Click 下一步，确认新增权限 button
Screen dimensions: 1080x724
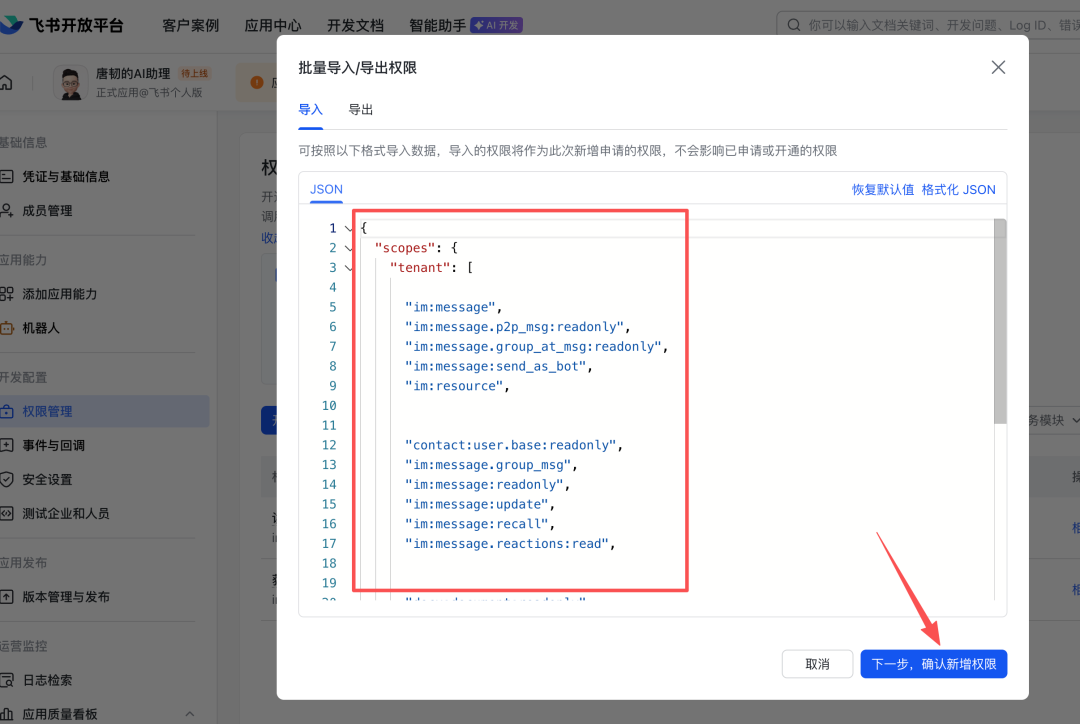click(933, 663)
